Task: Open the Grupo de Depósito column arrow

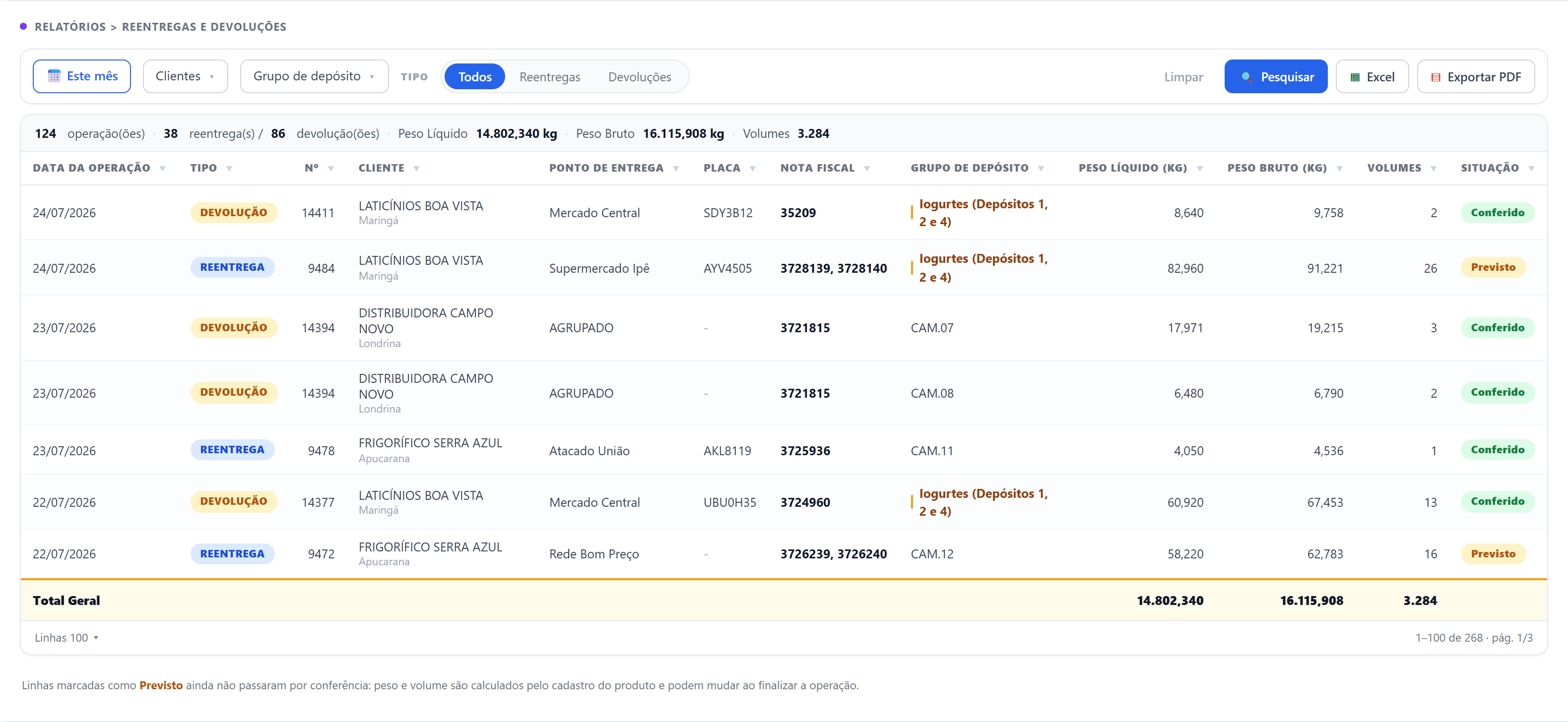Action: coord(1041,169)
